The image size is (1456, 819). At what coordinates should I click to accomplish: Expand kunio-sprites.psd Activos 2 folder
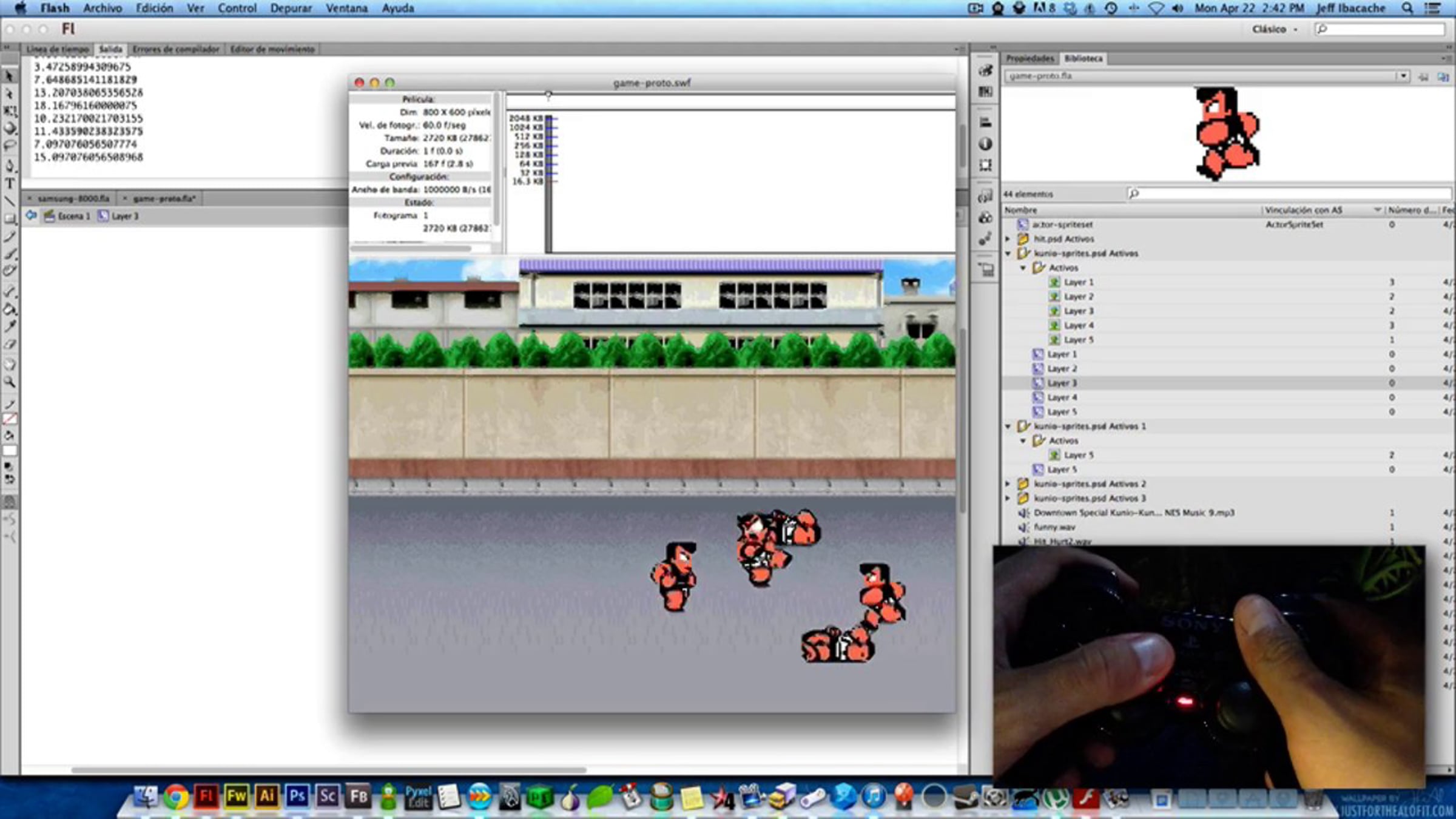[1008, 484]
